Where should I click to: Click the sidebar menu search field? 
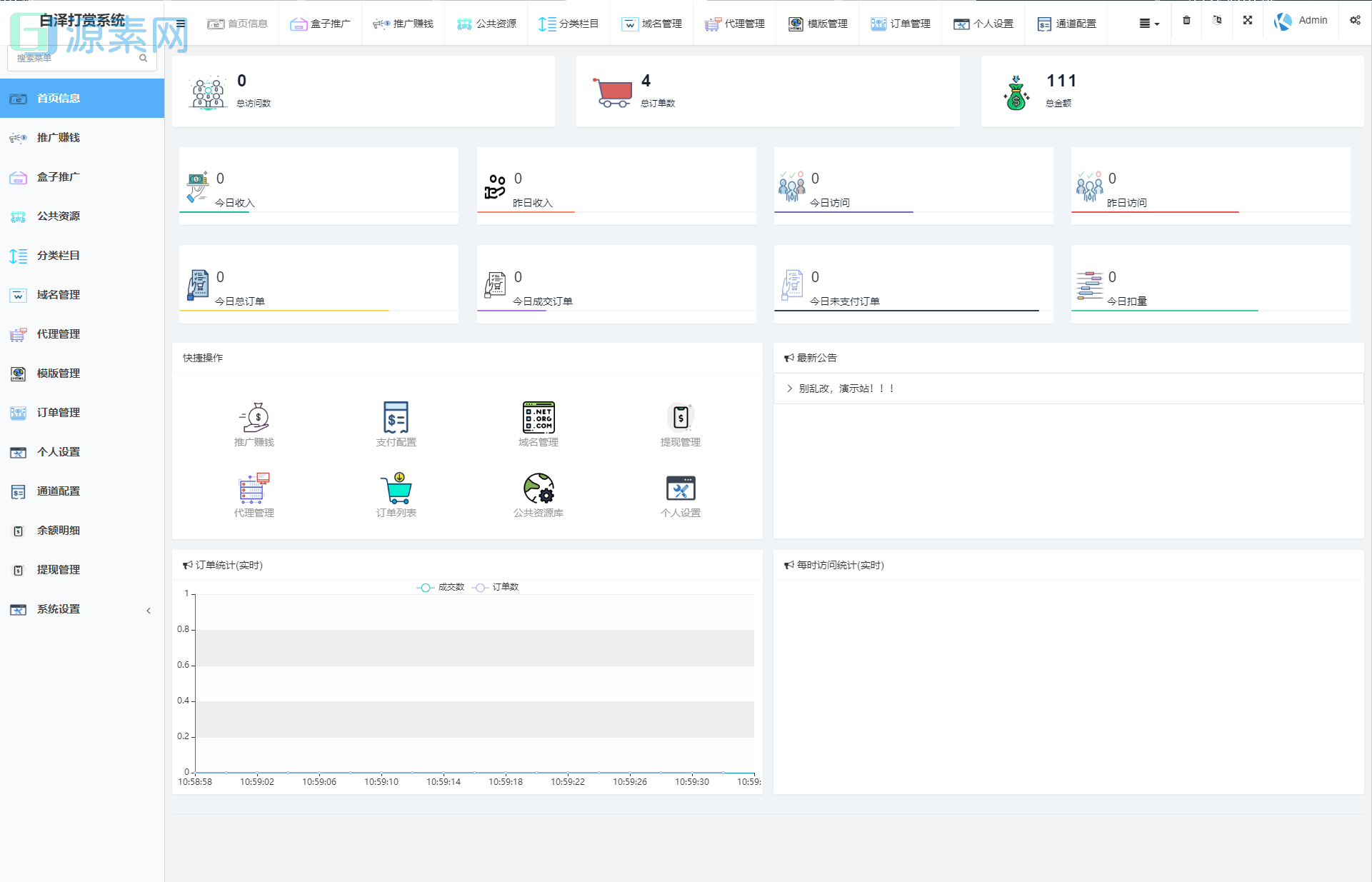(x=75, y=59)
